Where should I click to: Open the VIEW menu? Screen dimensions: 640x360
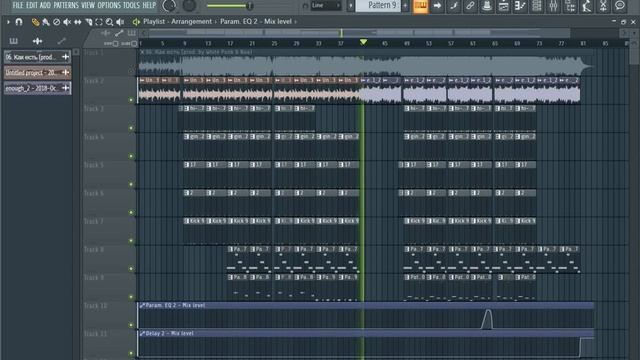click(88, 5)
